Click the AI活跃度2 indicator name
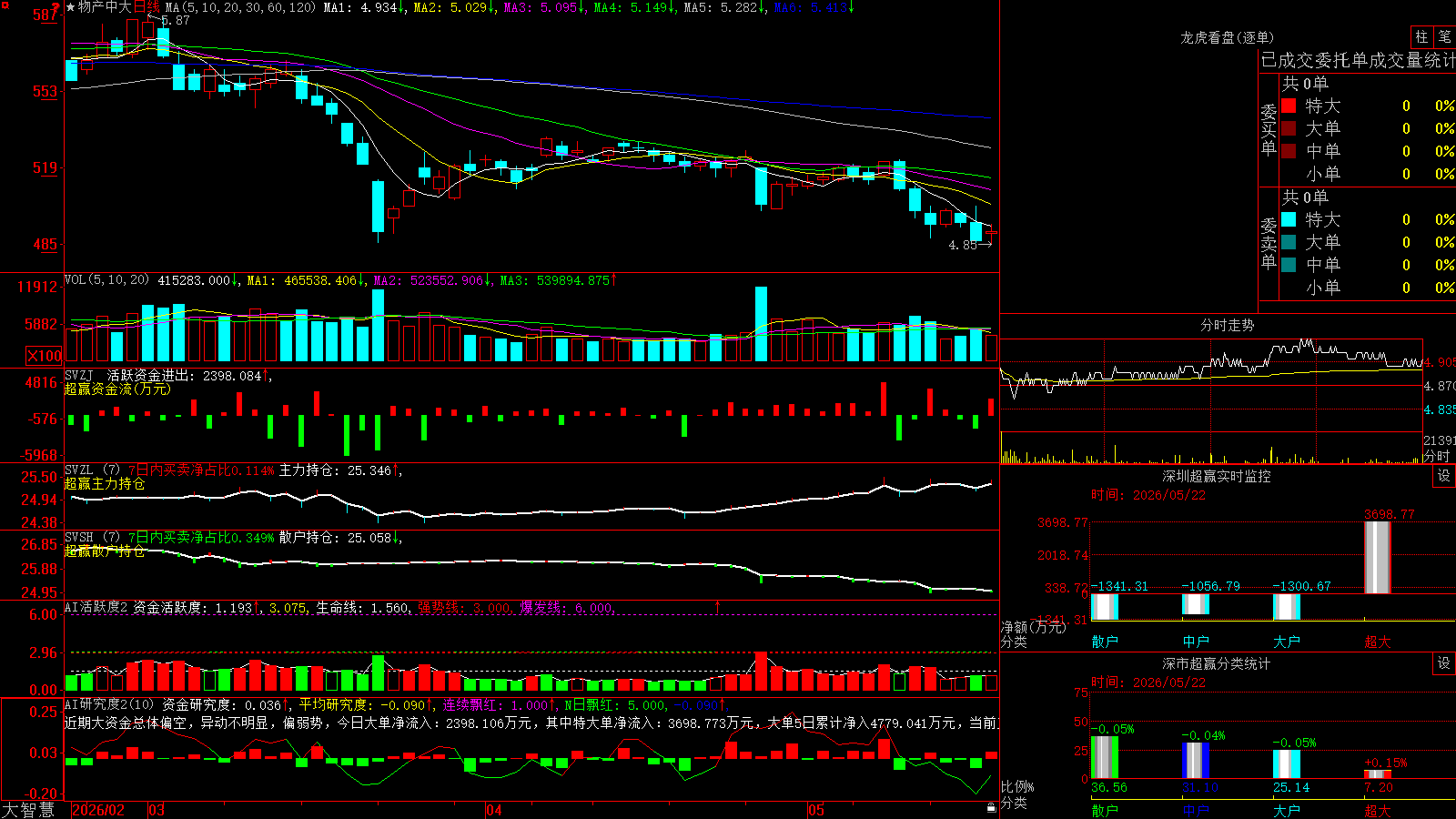The image size is (1456, 819). (96, 607)
